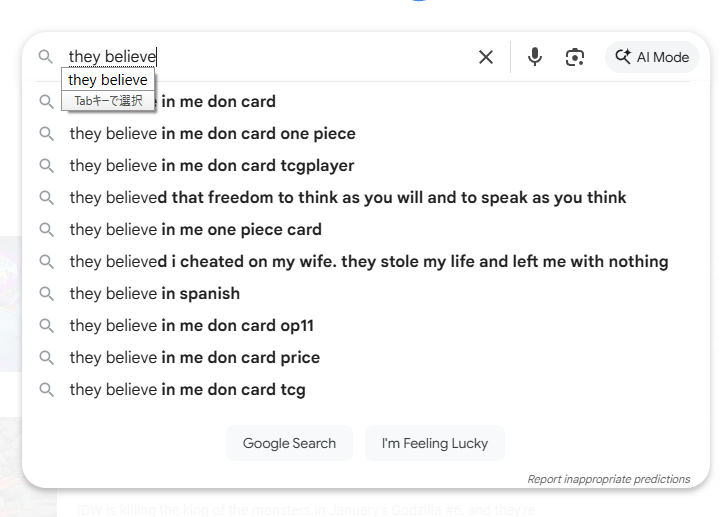Screen dimensions: 720x517
Task: Pick suggestion 'in me one piece card'
Action: (x=195, y=229)
